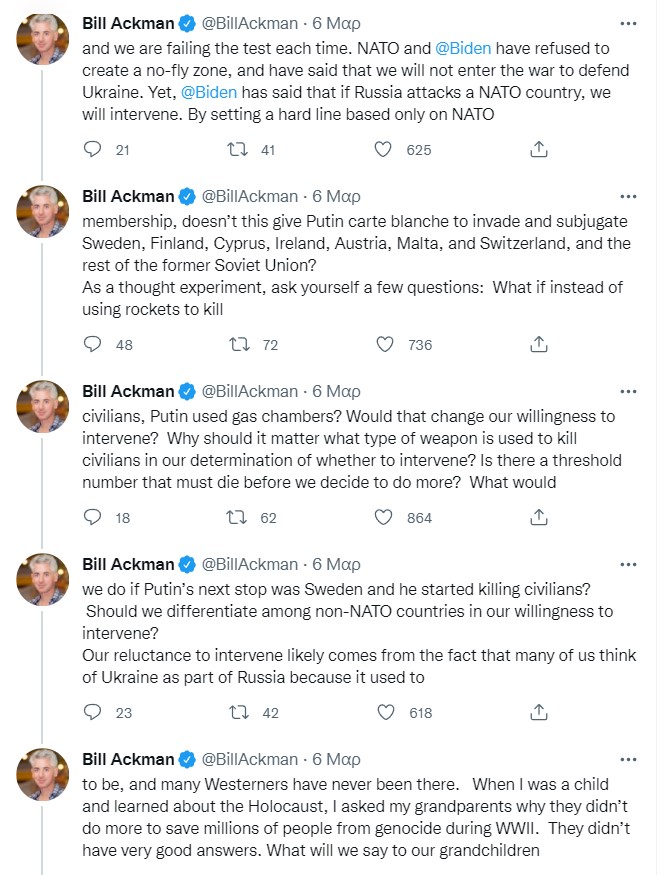Image resolution: width=664 pixels, height=875 pixels.
Task: Retweet the tweet with 41 retweets
Action: tap(238, 149)
